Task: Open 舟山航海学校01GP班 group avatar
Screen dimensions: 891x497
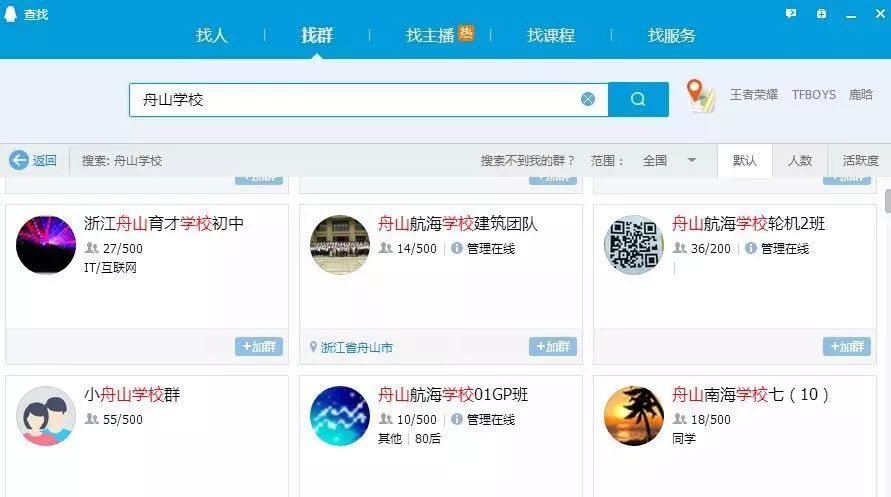Action: coord(340,416)
